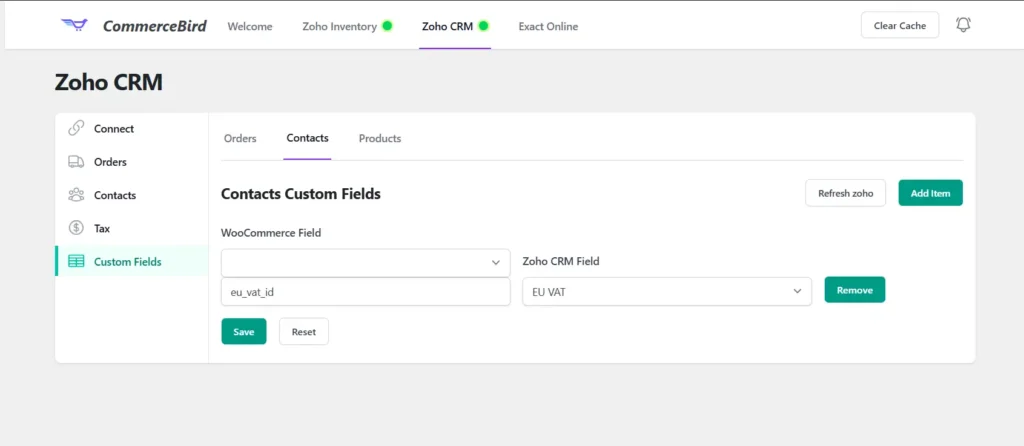1024x446 pixels.
Task: Click the Tax dollar icon
Action: pos(76,228)
